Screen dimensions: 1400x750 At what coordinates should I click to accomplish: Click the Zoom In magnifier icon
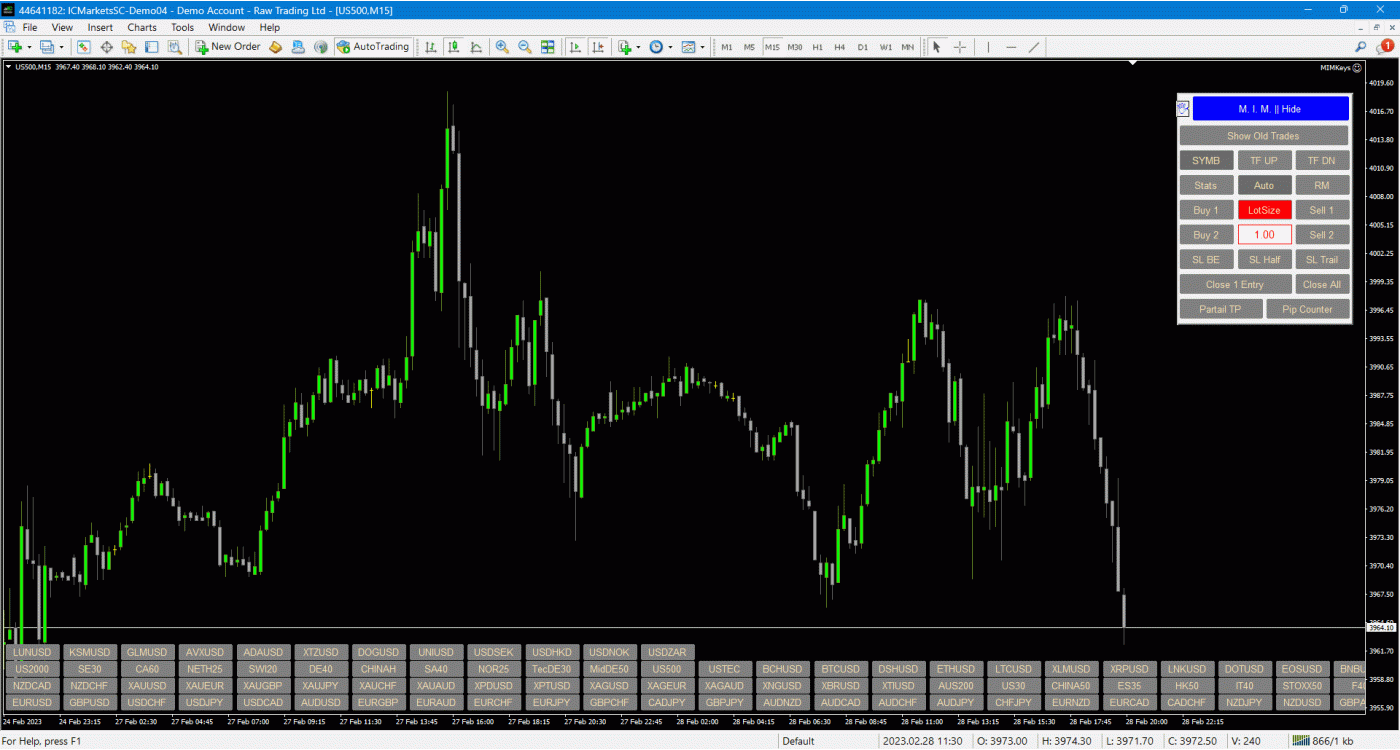502,47
